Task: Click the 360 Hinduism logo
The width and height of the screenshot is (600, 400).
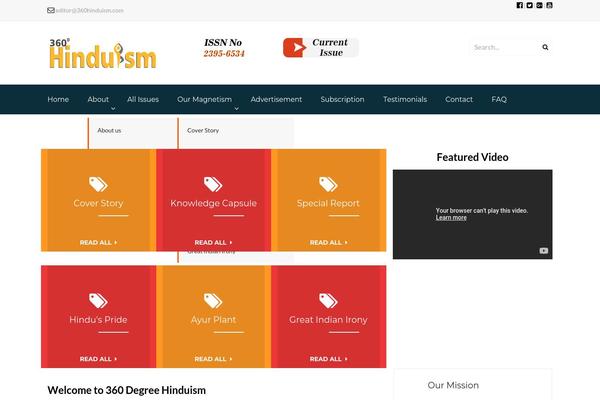Action: pyautogui.click(x=103, y=54)
